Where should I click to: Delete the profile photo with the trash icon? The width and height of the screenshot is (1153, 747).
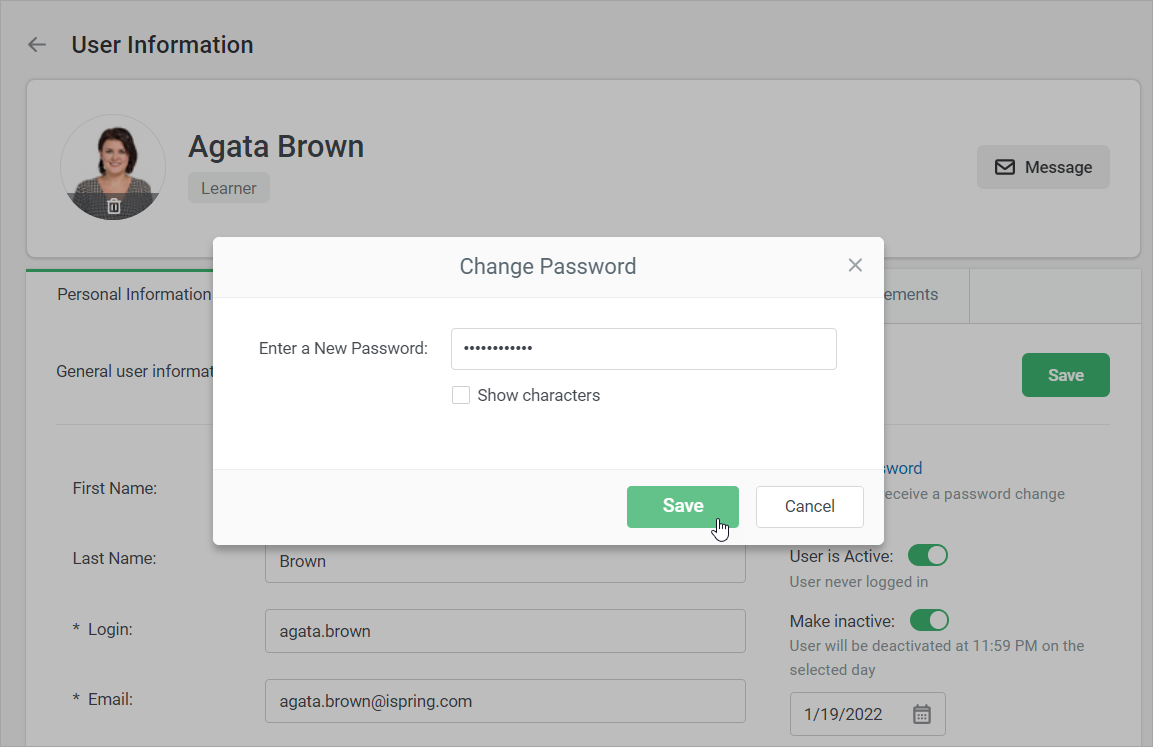click(114, 206)
